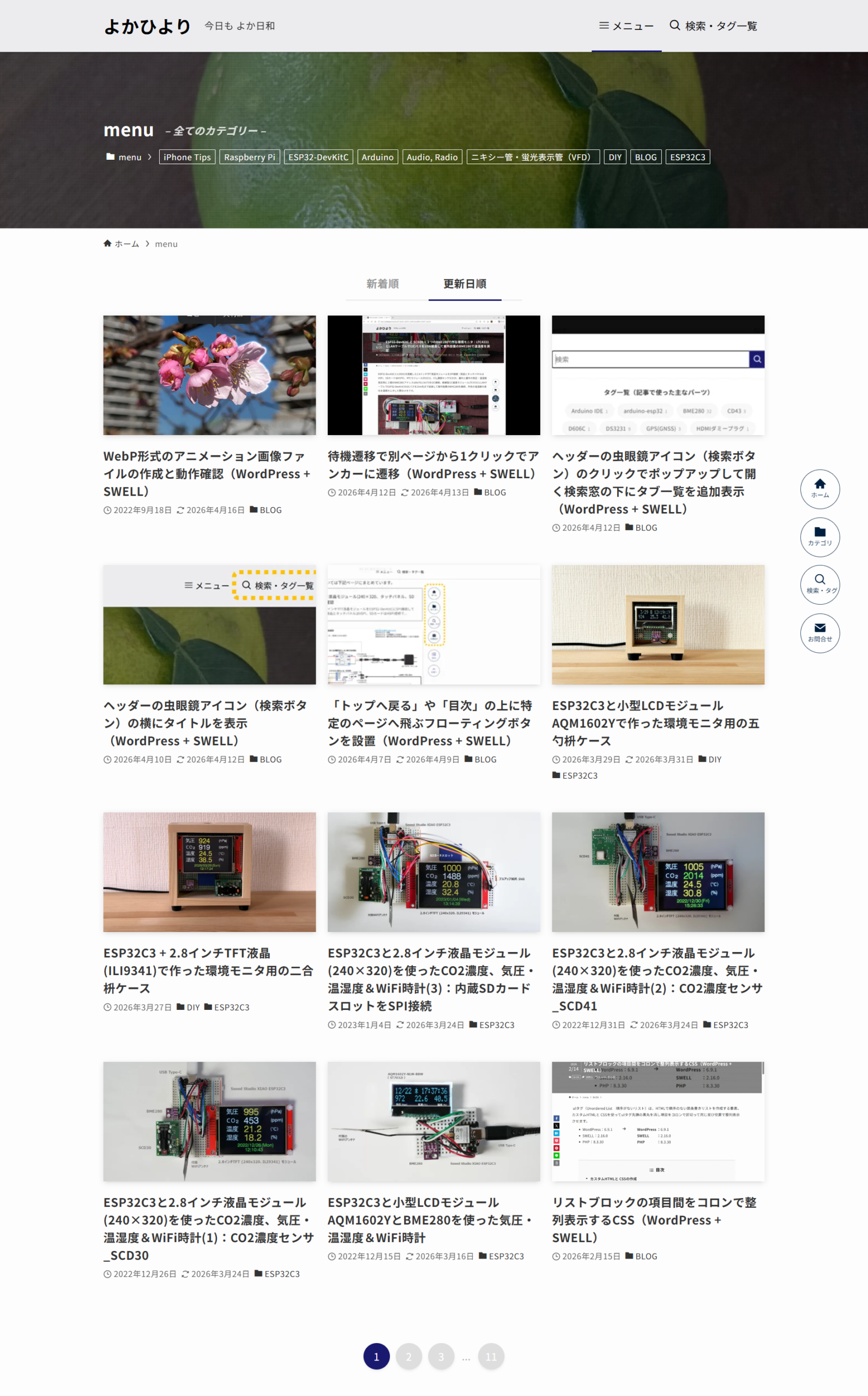Open the リストブロック CSS article title

click(x=654, y=1219)
